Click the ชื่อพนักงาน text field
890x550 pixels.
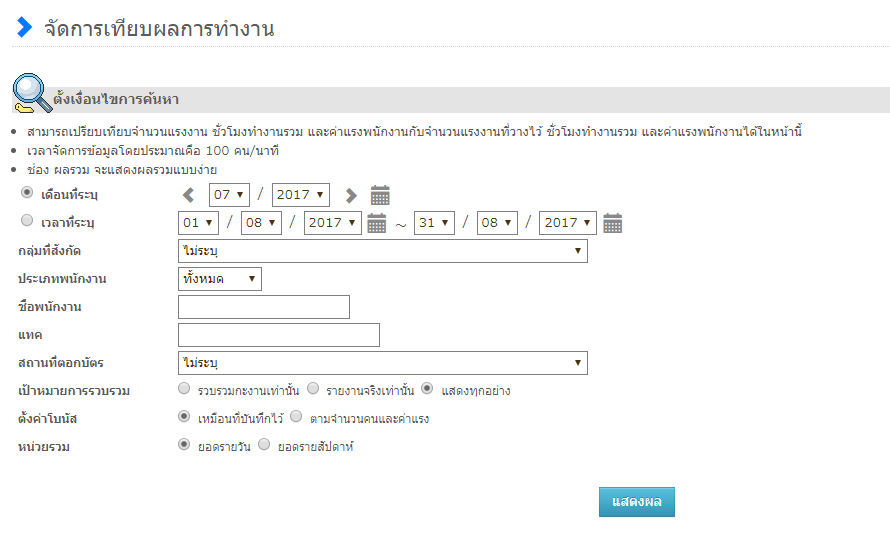pyautogui.click(x=263, y=307)
